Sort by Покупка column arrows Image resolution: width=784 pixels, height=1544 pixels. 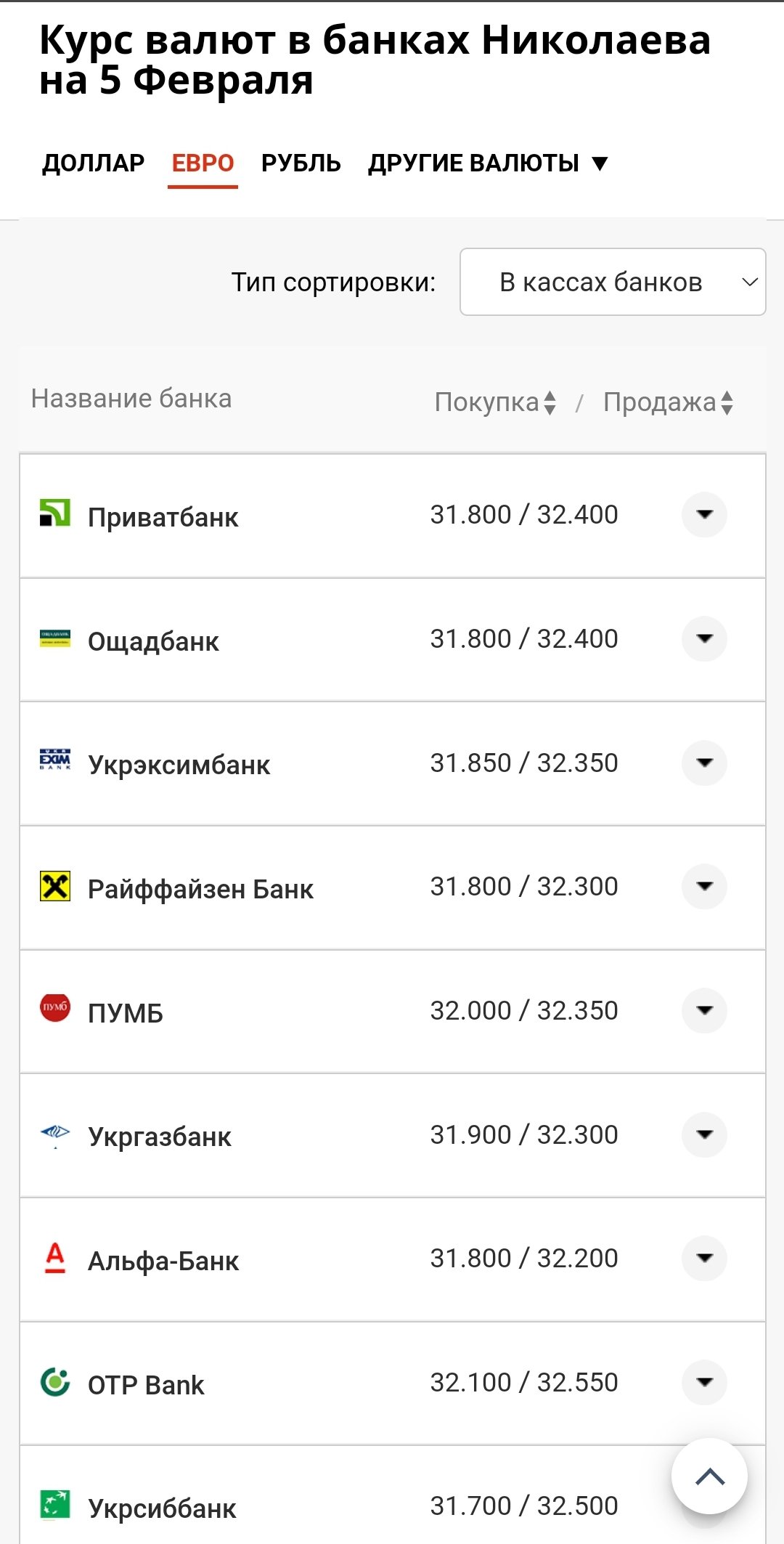tap(550, 402)
